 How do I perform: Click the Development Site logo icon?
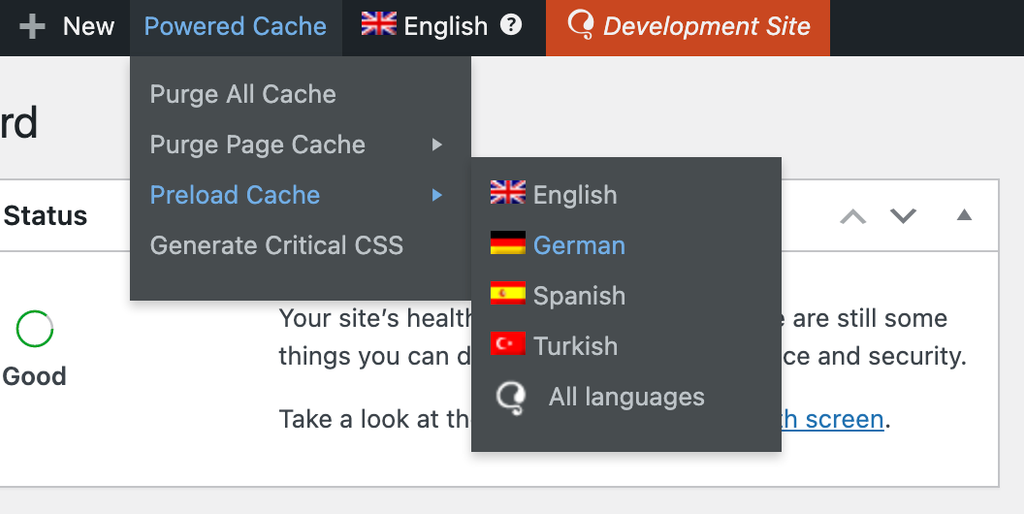[x=580, y=25]
